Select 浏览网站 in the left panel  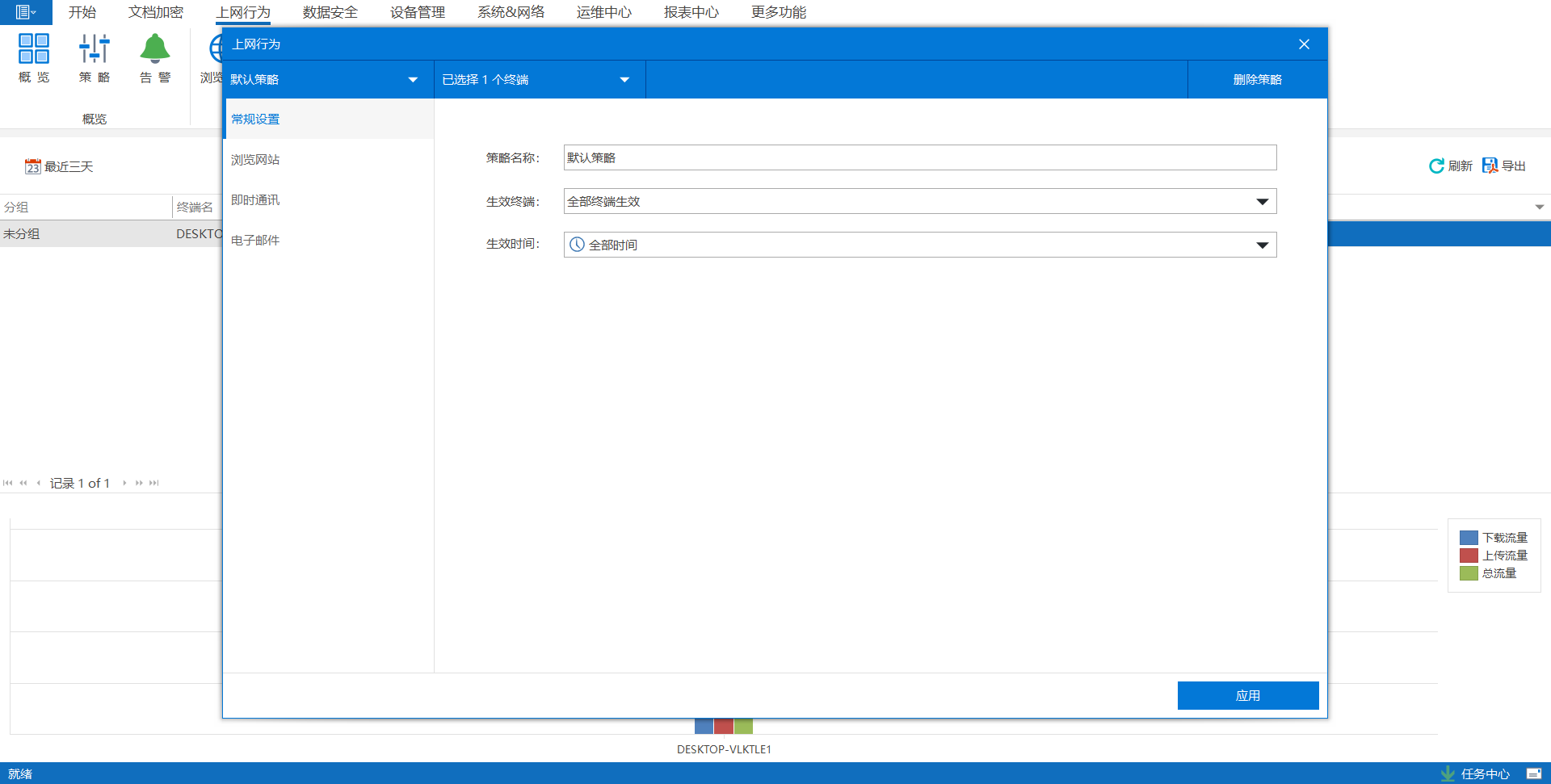[x=255, y=160]
